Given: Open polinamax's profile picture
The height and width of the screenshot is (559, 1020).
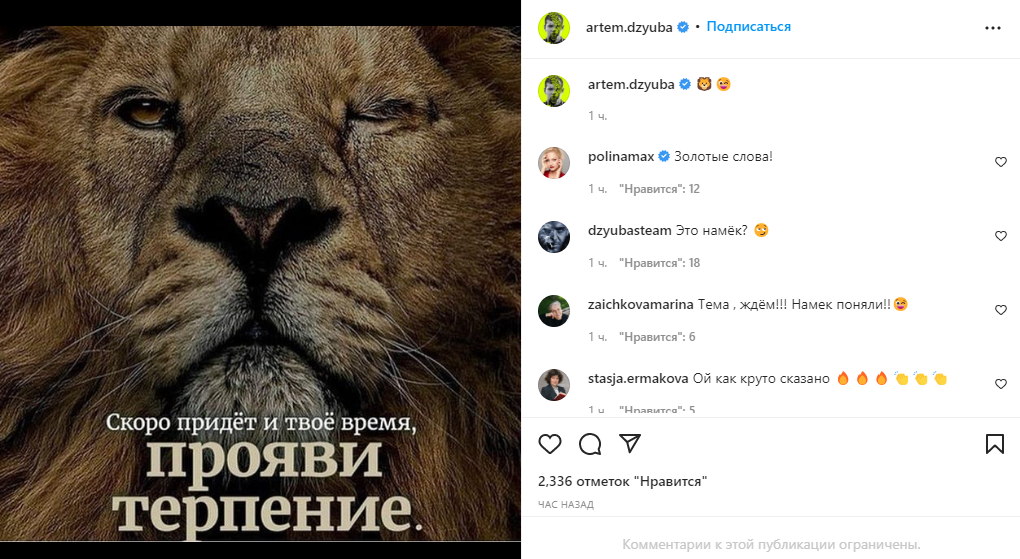Looking at the screenshot, I should [554, 163].
